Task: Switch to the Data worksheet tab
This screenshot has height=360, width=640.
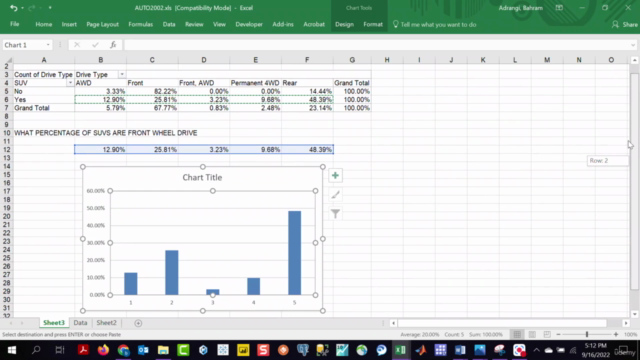Action: tap(80, 323)
